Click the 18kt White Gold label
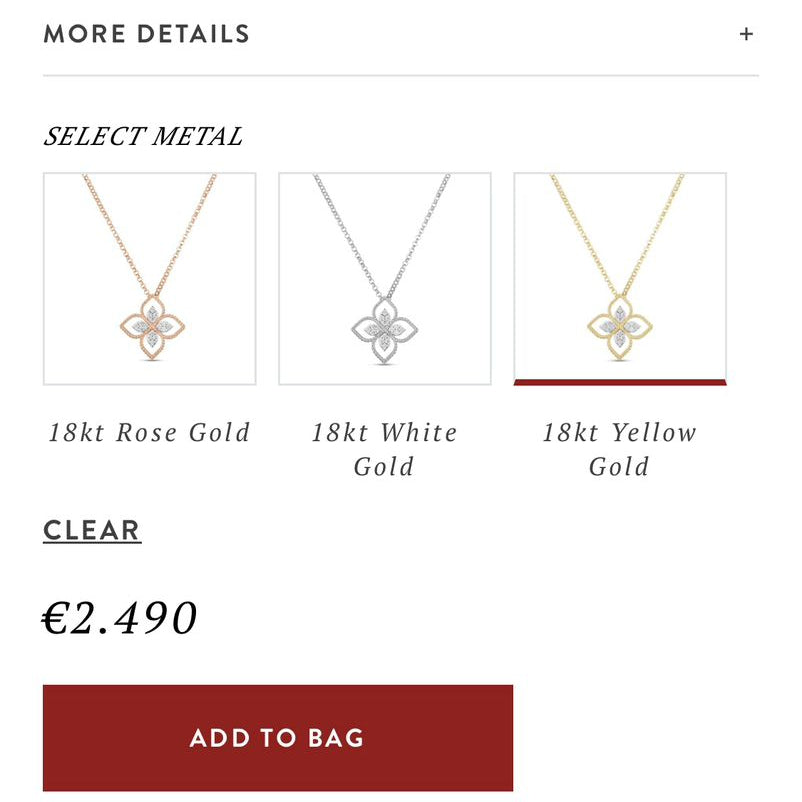The height and width of the screenshot is (802, 802). pyautogui.click(x=385, y=449)
